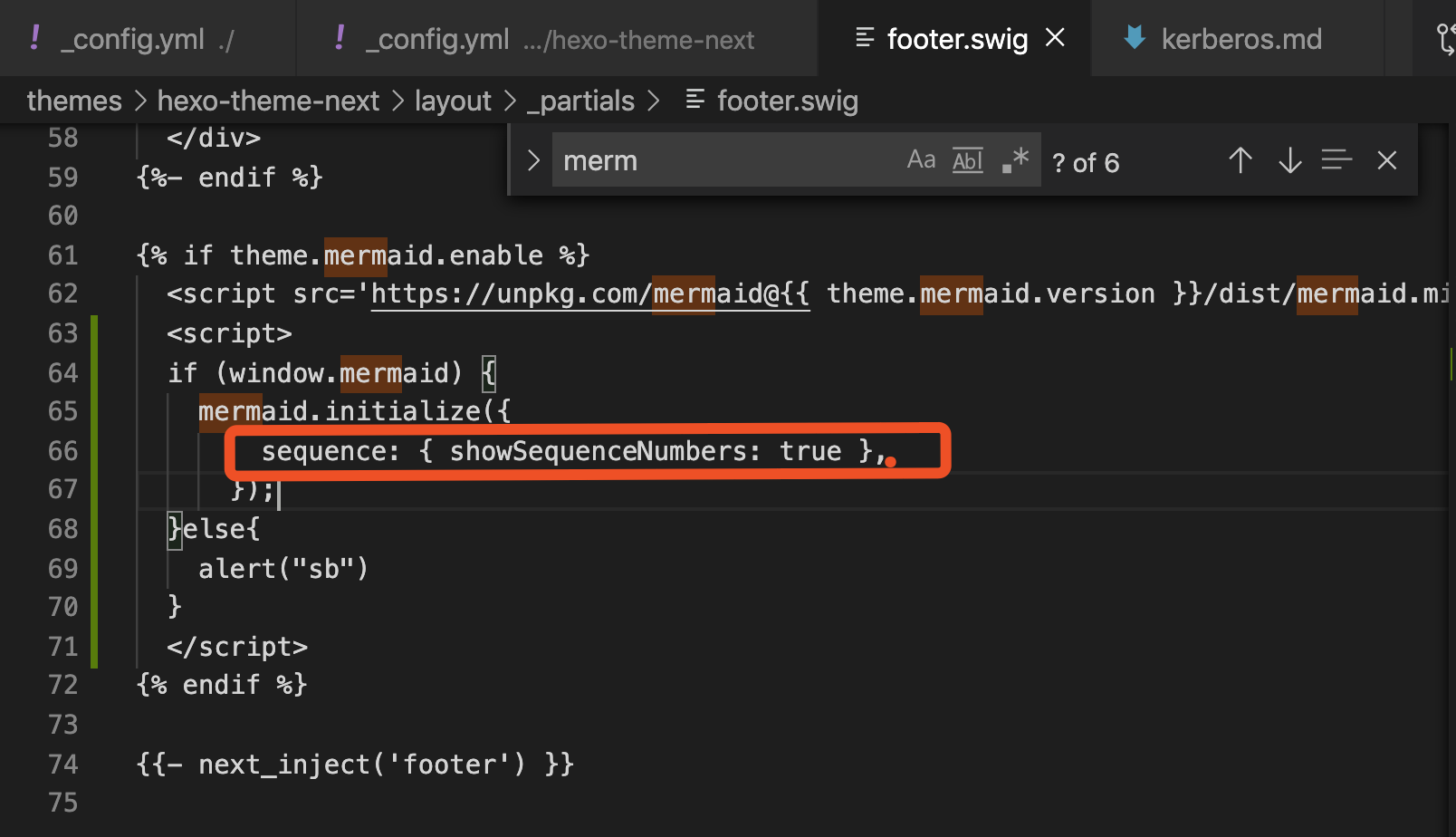Click the footer.swig tab file icon
The image size is (1456, 837).
(865, 38)
